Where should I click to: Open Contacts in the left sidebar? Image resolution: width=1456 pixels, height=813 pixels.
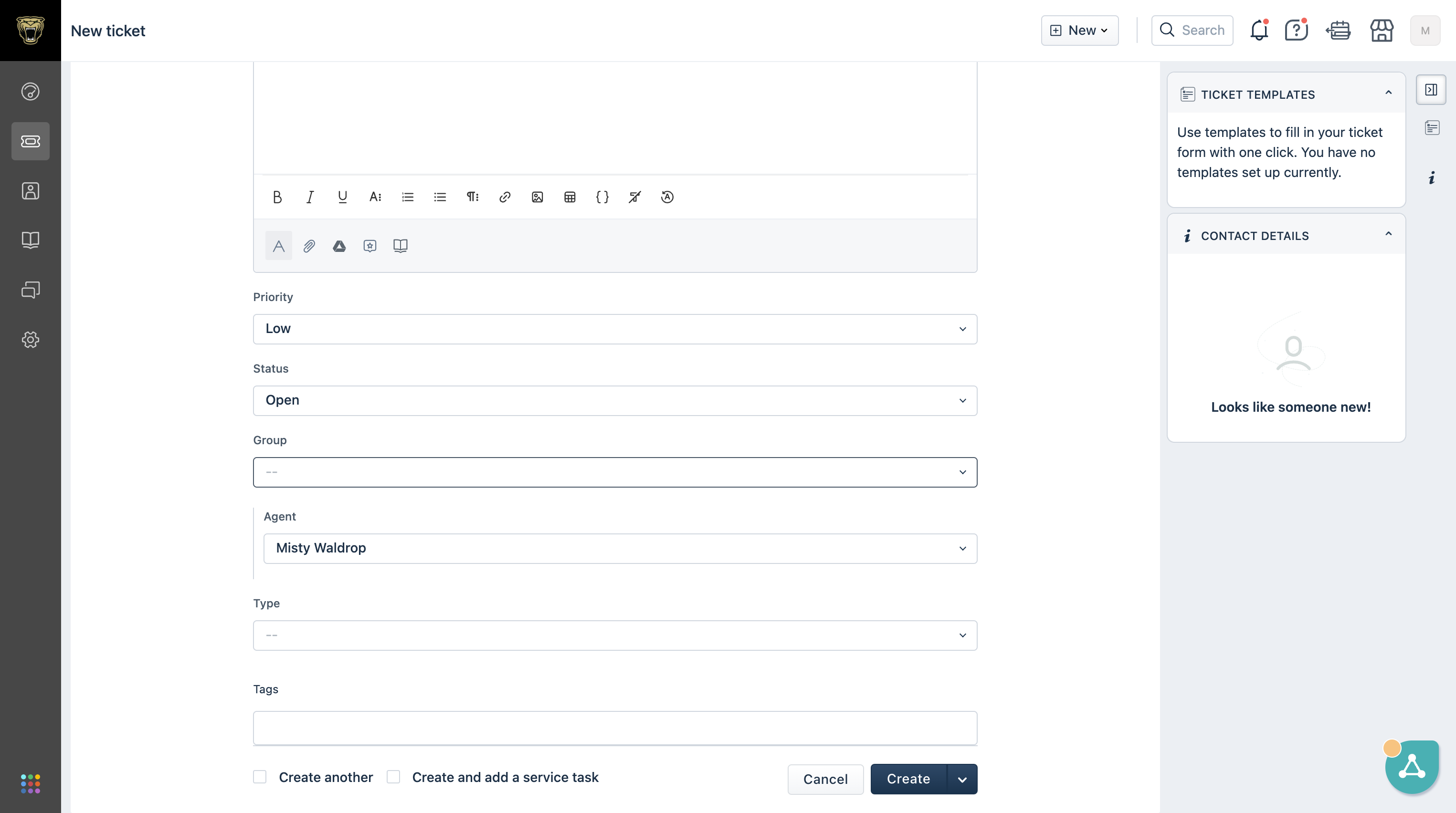(31, 191)
